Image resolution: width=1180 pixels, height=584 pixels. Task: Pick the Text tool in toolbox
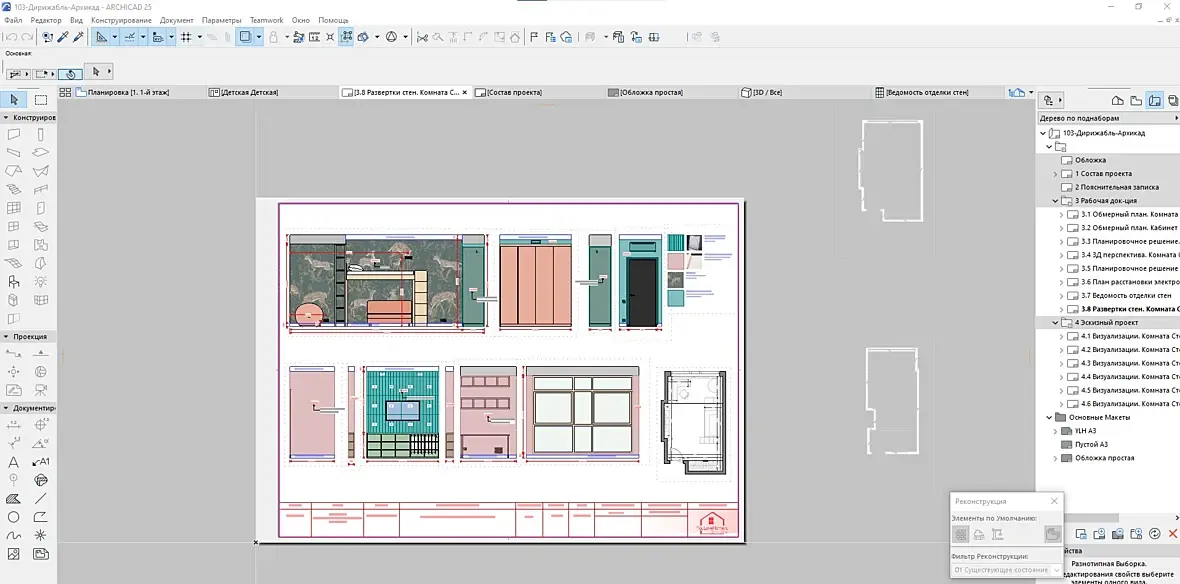(14, 462)
